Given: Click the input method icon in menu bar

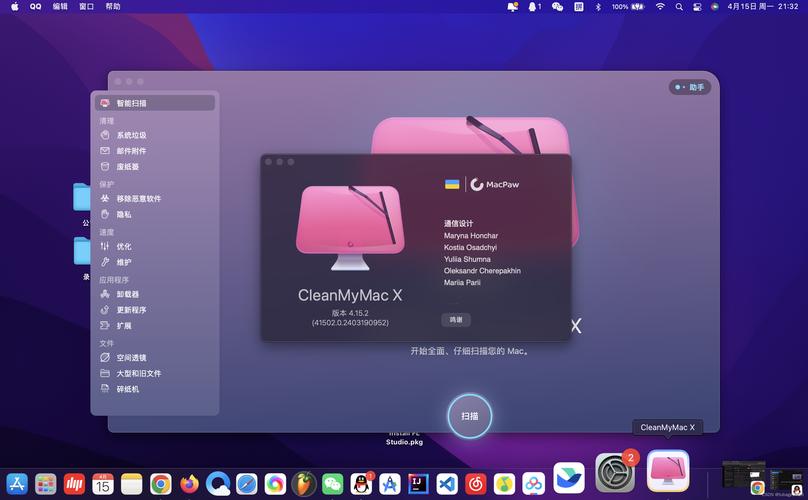Looking at the screenshot, I should point(579,7).
